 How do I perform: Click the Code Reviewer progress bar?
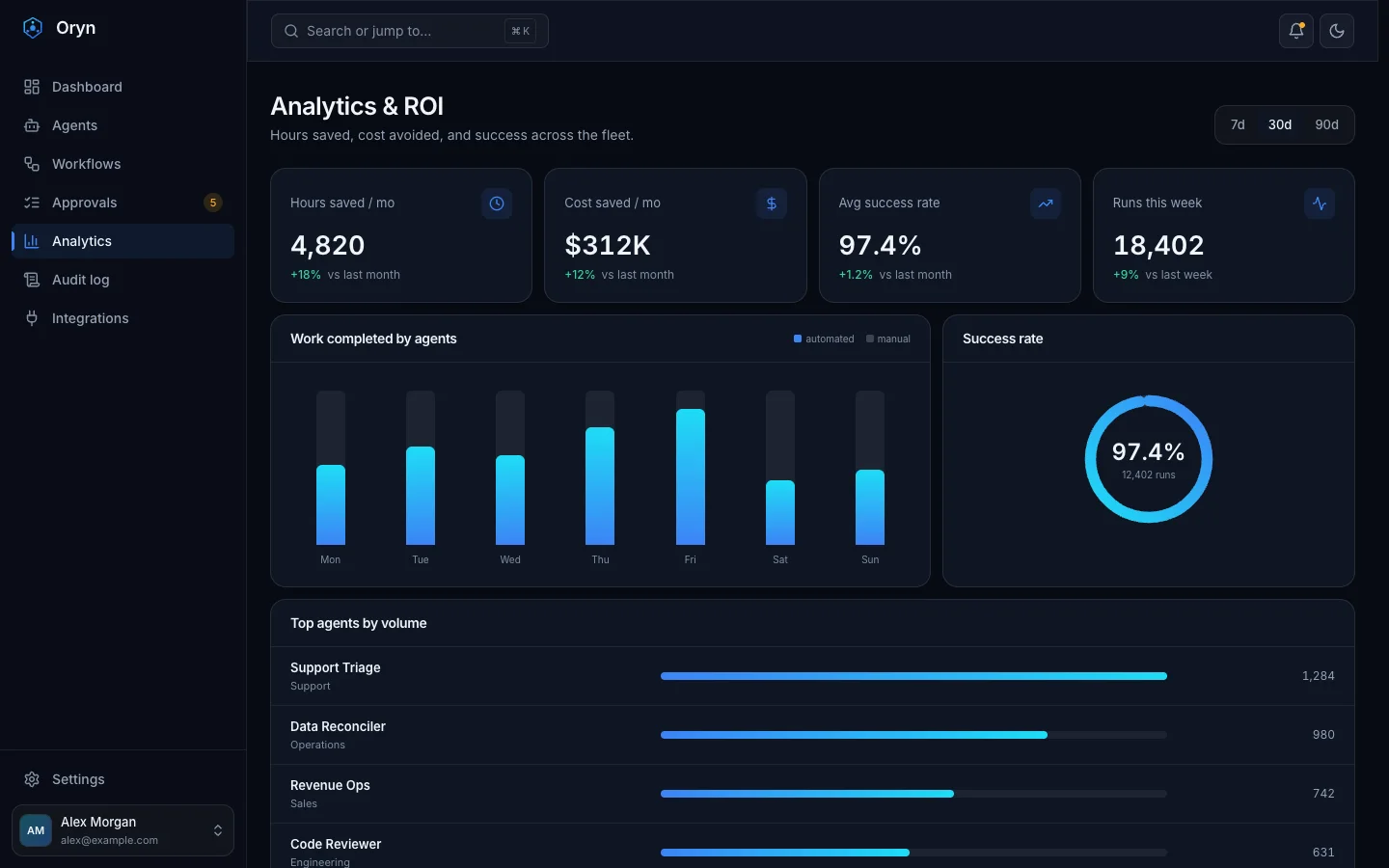pyautogui.click(x=913, y=853)
